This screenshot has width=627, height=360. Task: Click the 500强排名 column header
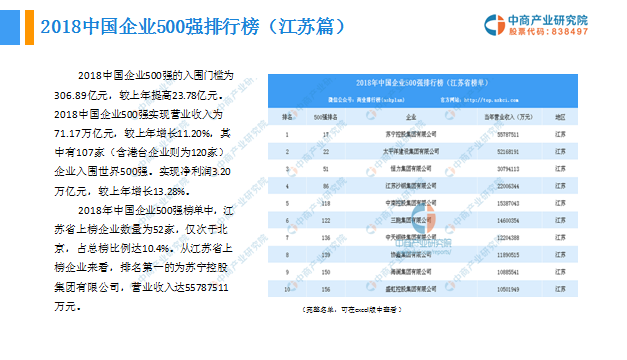[325, 117]
